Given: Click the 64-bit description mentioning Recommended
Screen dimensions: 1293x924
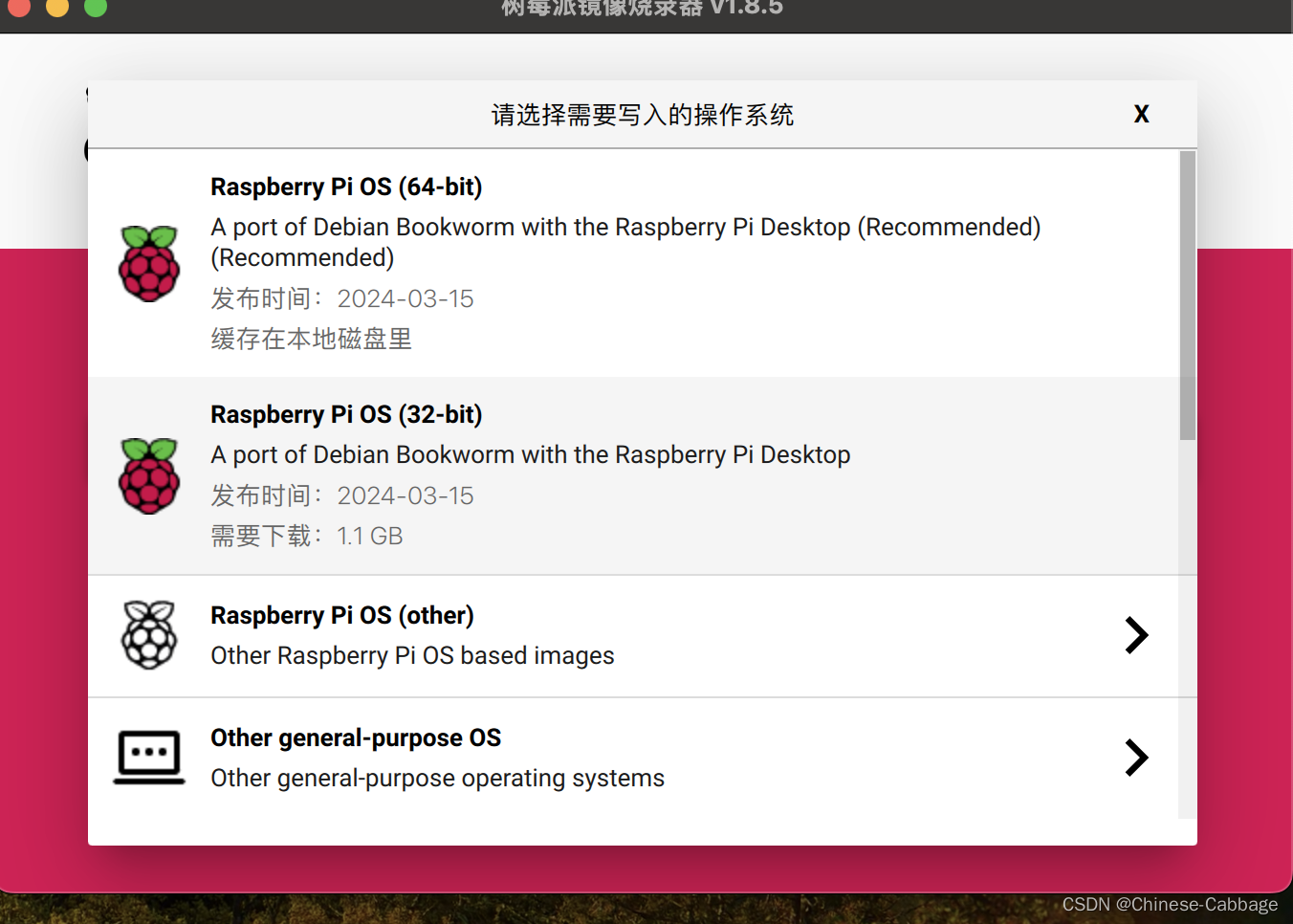Looking at the screenshot, I should coord(625,242).
